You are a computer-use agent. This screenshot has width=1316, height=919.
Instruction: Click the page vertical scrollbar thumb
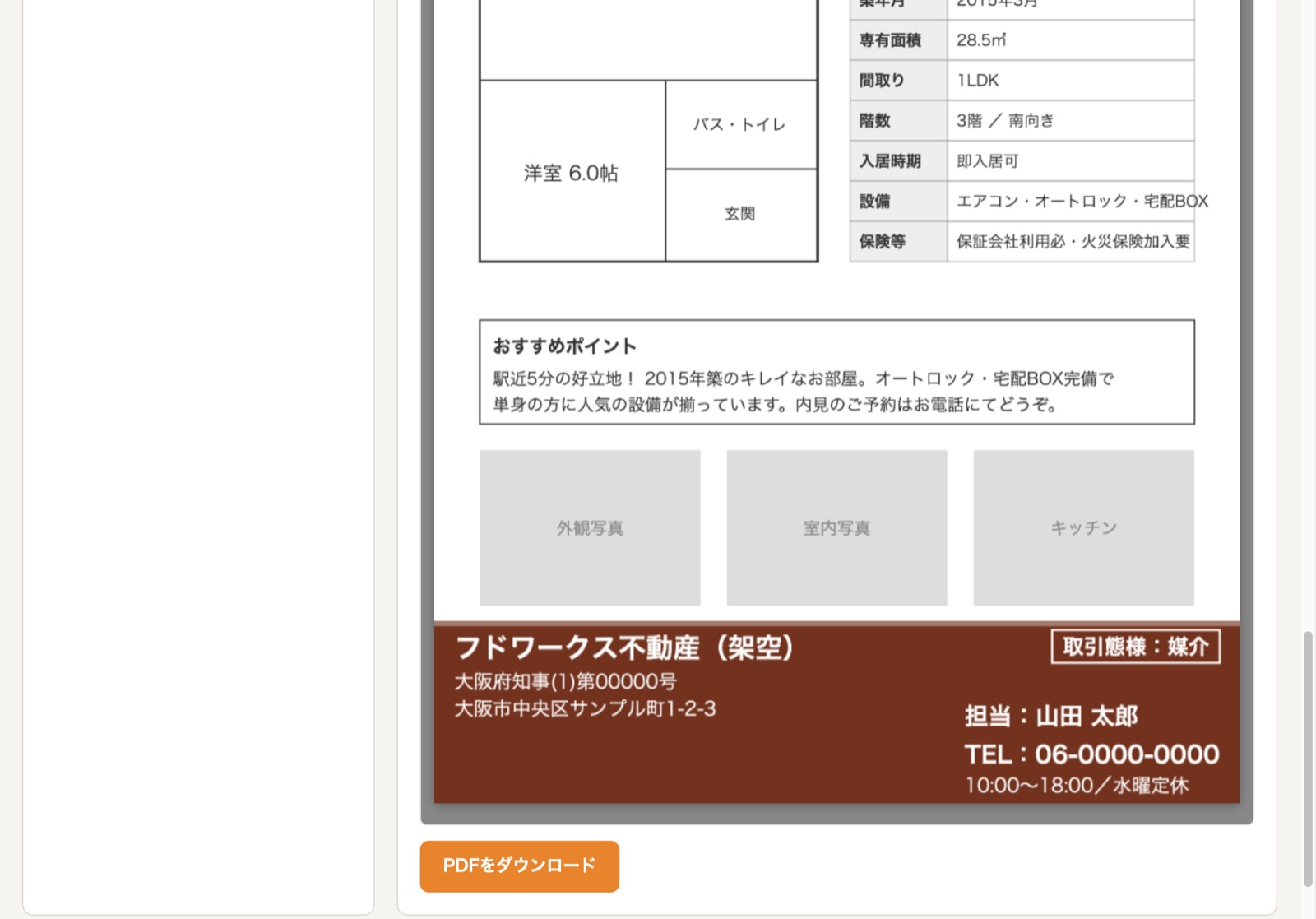point(1308,759)
